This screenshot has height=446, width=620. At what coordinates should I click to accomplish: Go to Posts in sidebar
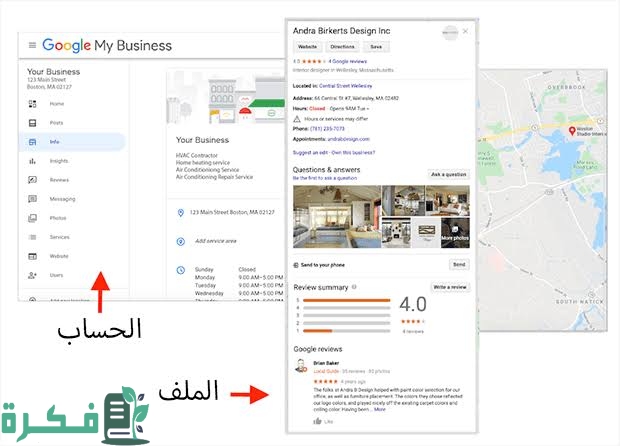point(56,123)
